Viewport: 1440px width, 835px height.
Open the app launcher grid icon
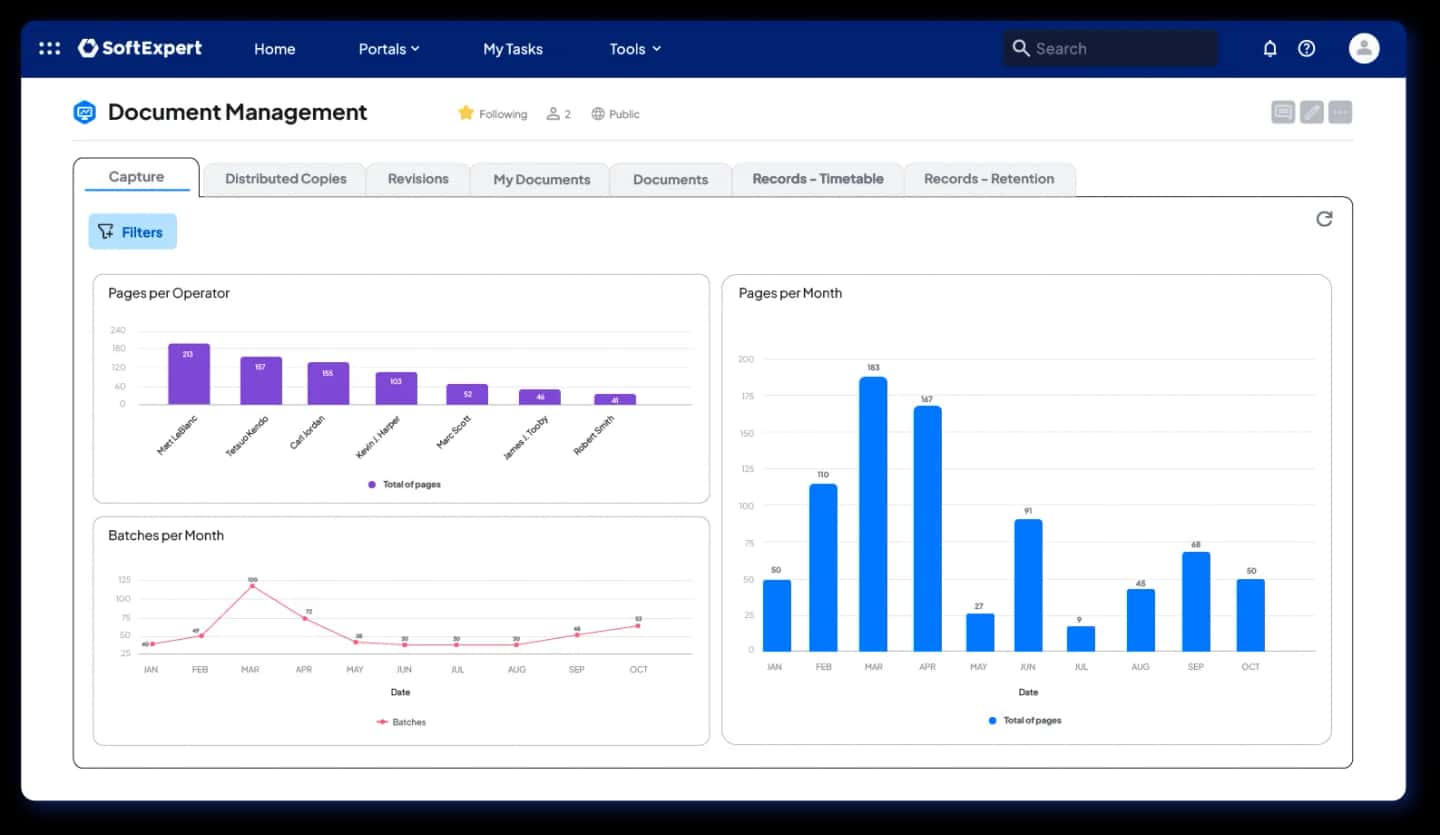point(49,48)
